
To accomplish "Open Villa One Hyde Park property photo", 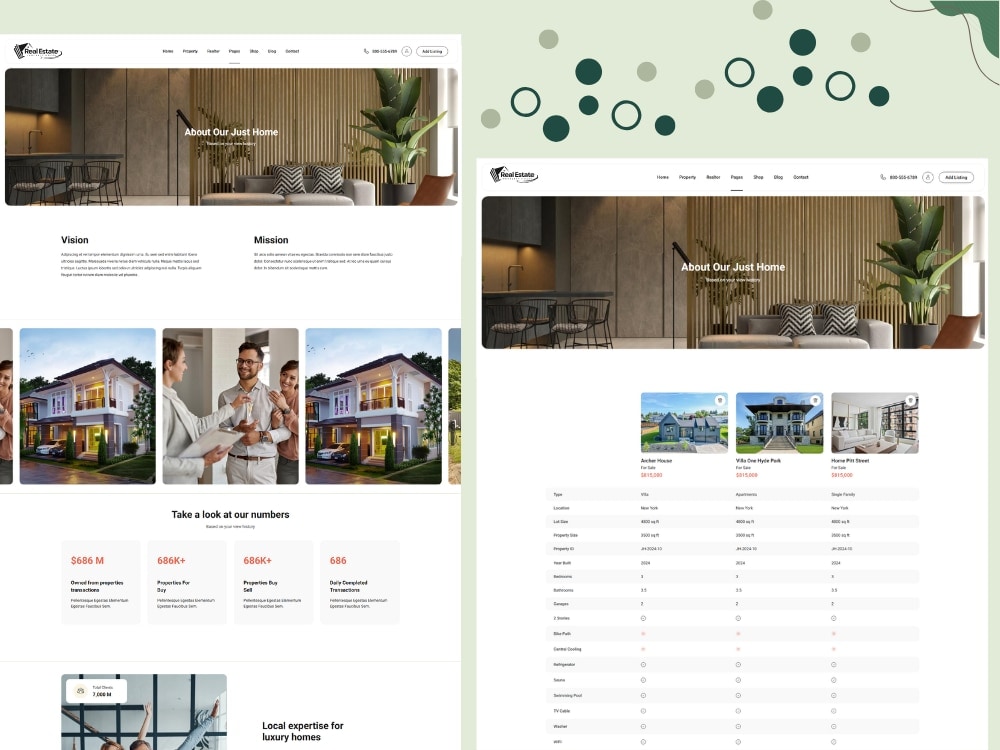I will pyautogui.click(x=779, y=423).
